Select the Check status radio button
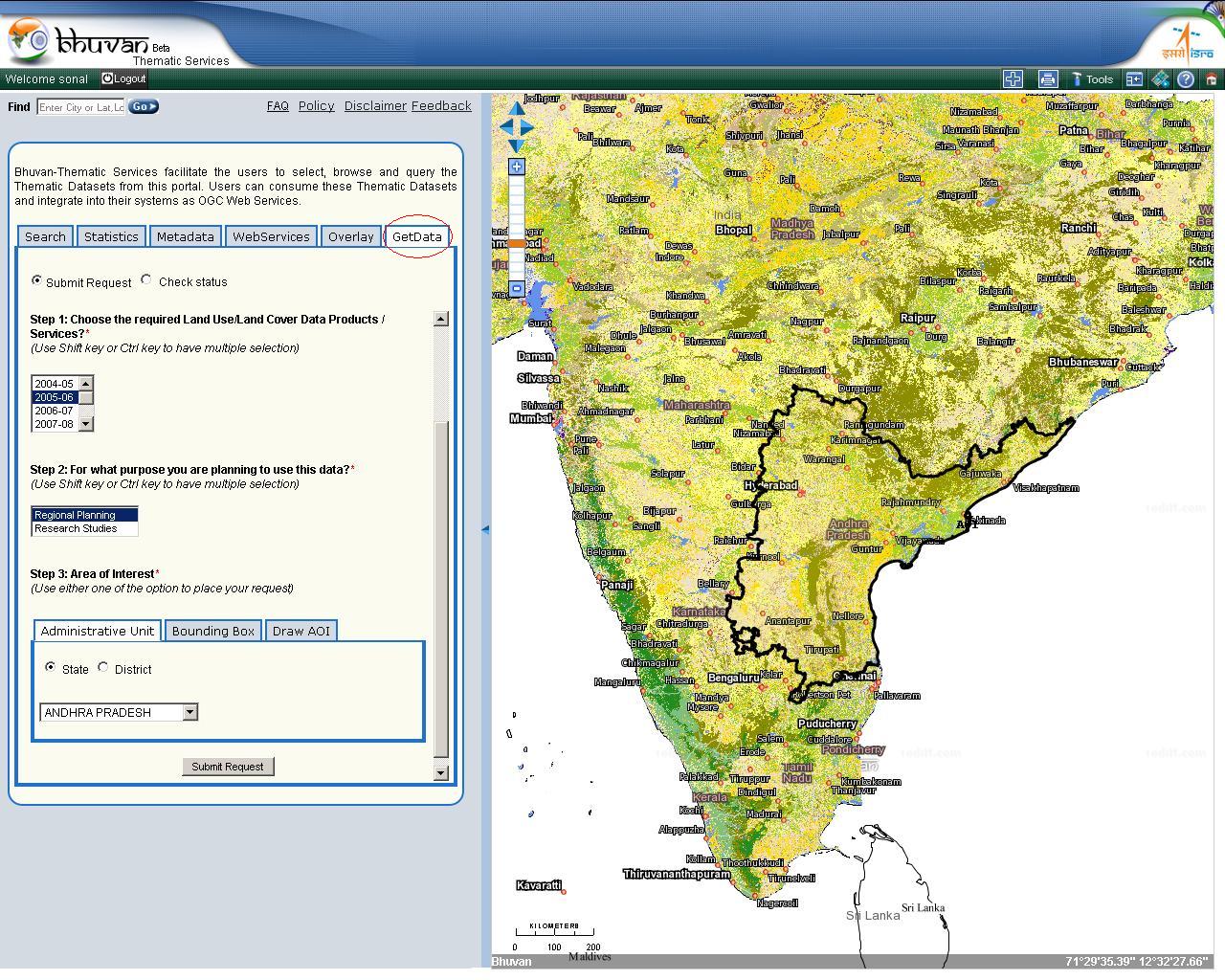 (145, 279)
